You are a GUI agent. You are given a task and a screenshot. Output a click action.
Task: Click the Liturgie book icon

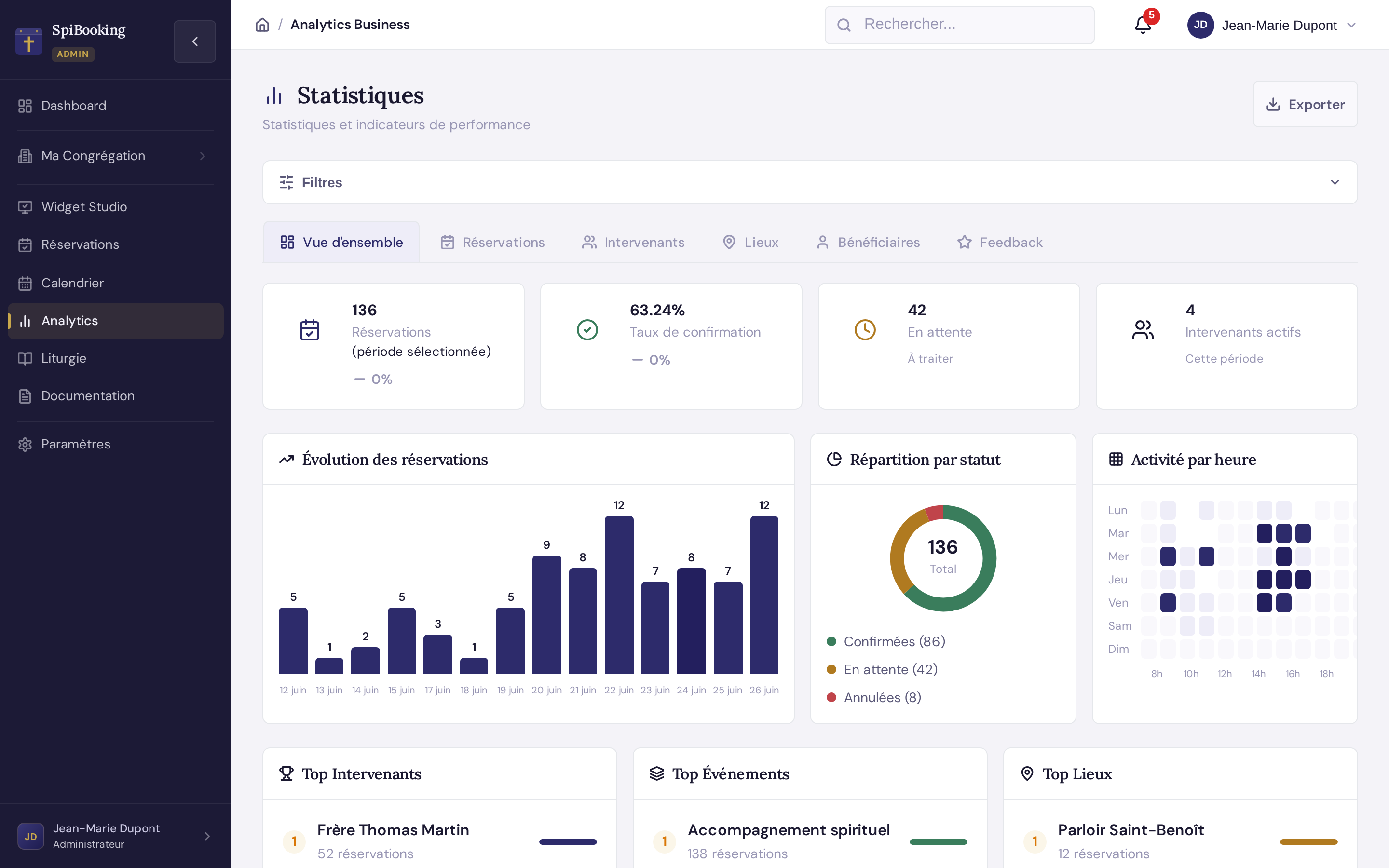(25, 358)
